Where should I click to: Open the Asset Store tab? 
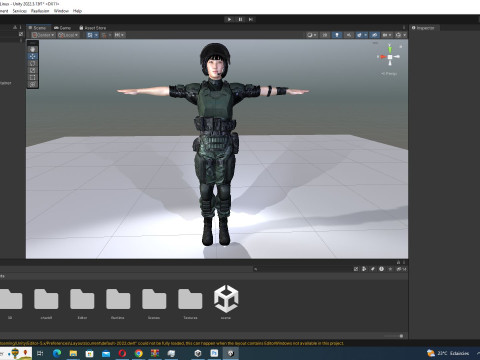point(93,28)
